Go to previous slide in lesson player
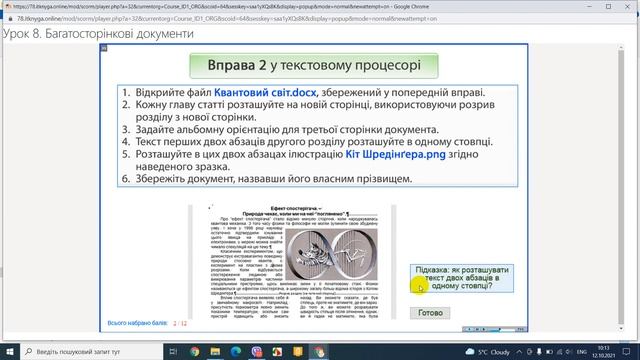Viewport: 640px width, 360px height. [469, 329]
